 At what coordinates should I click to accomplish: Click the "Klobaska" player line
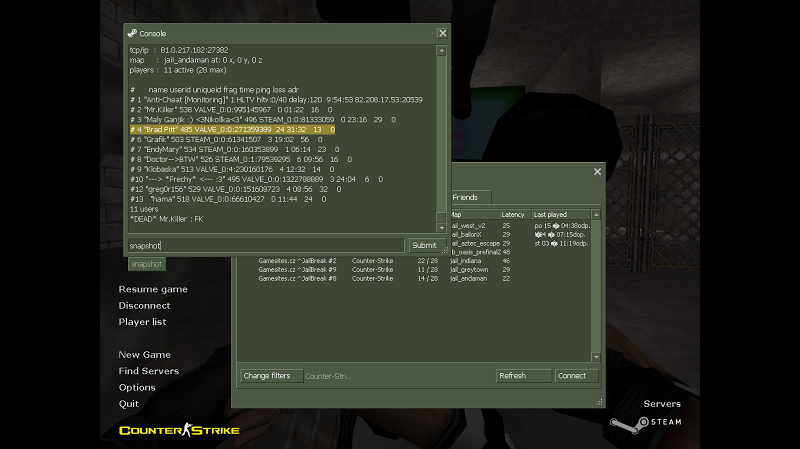coord(232,169)
